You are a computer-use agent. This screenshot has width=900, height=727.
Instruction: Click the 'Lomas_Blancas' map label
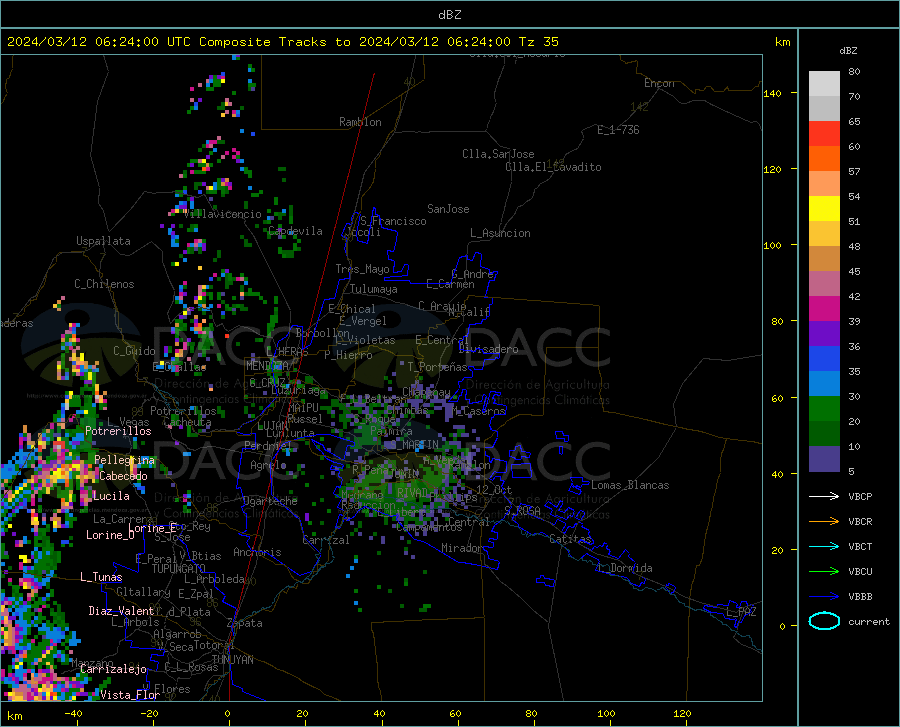[x=630, y=485]
